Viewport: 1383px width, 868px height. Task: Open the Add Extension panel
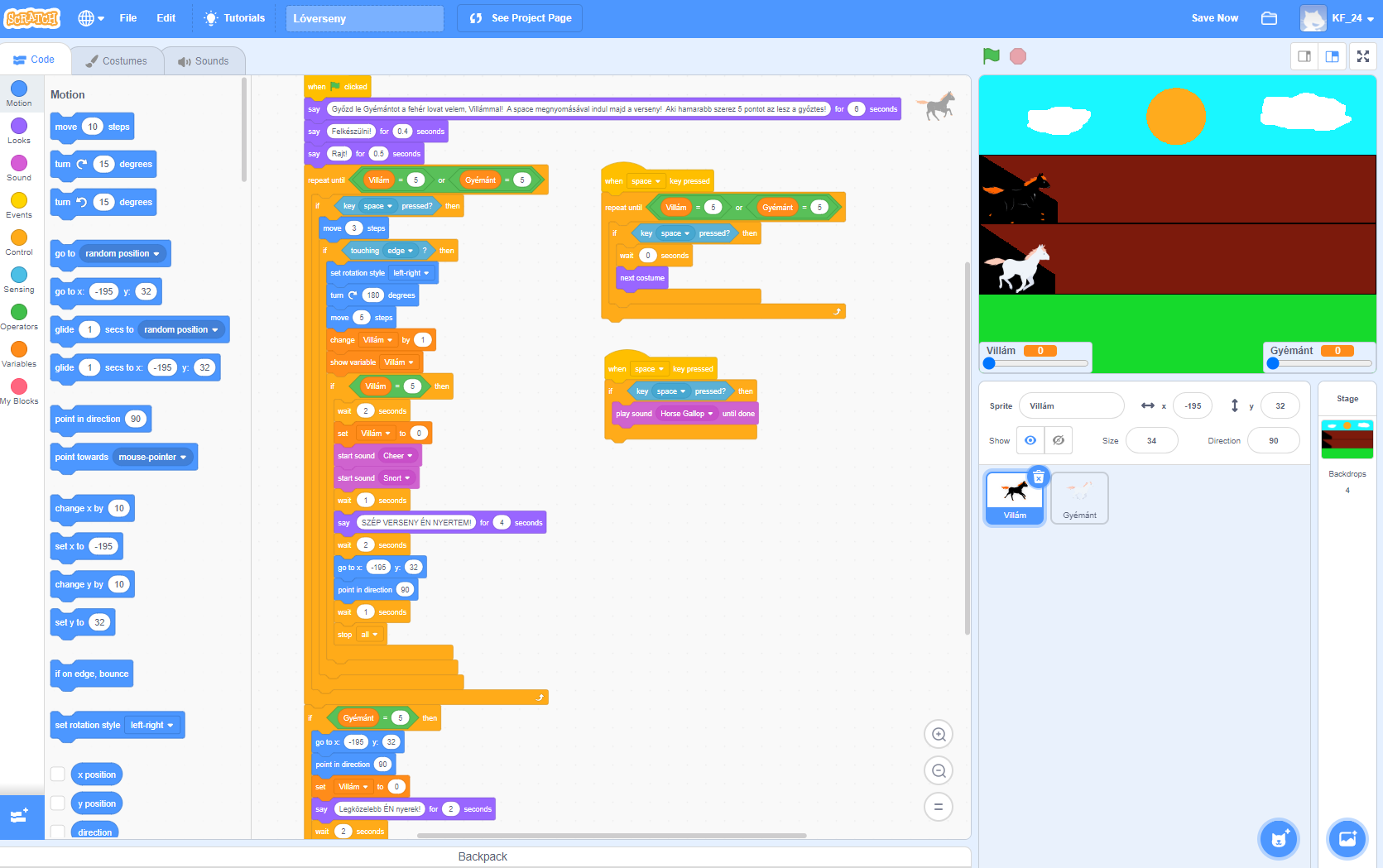(19, 818)
